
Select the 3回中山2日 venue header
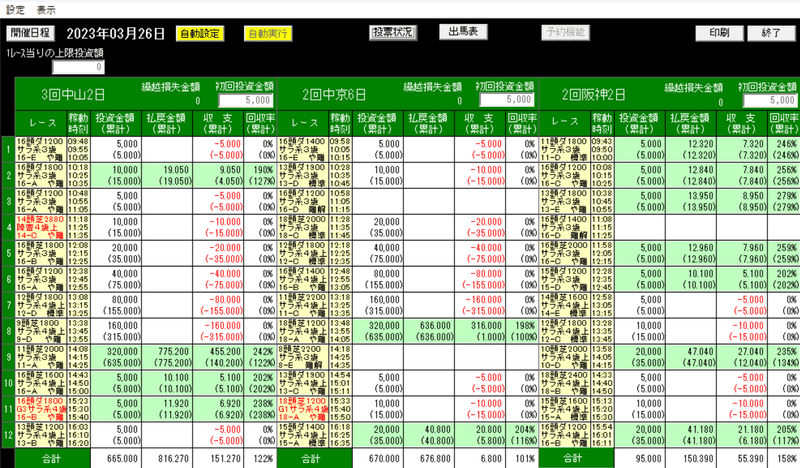pos(73,95)
